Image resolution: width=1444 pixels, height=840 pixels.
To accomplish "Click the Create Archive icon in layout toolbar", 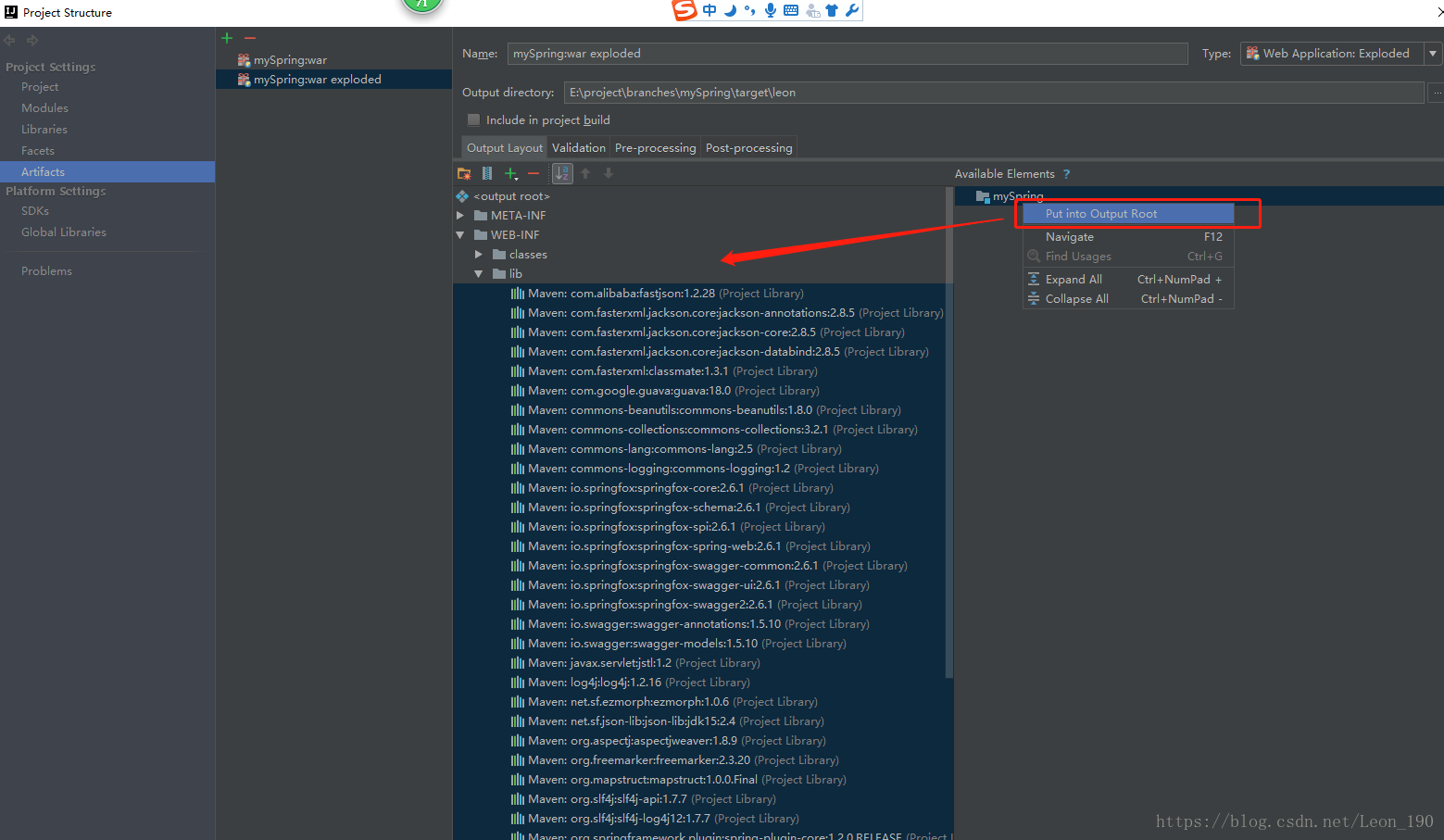I will point(487,173).
